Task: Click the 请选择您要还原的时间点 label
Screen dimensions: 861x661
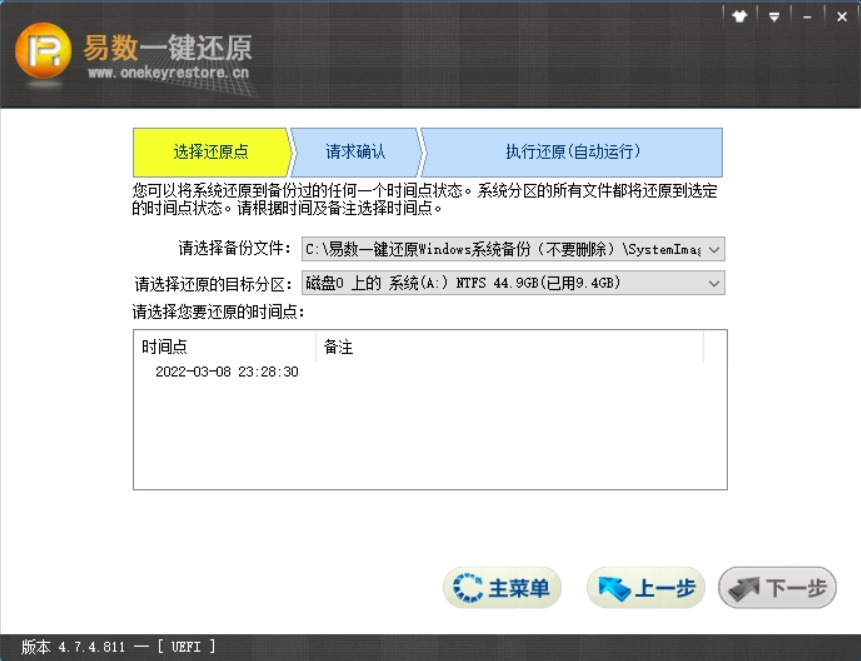Action: 219,312
